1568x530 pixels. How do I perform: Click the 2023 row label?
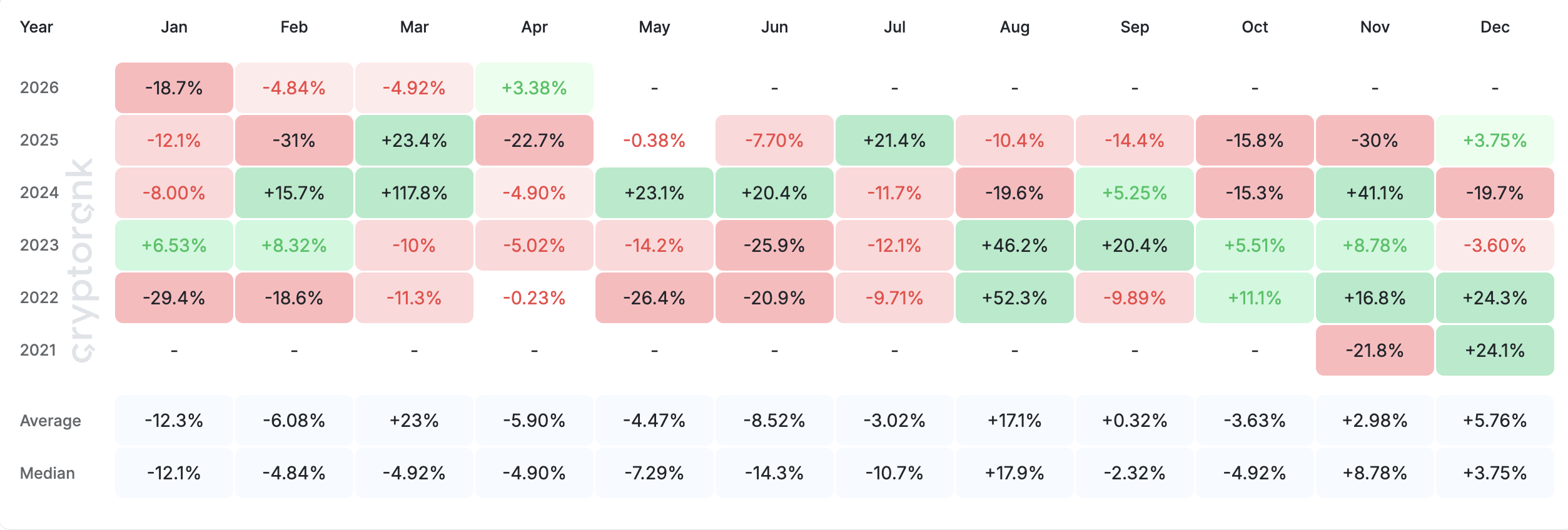[x=39, y=245]
